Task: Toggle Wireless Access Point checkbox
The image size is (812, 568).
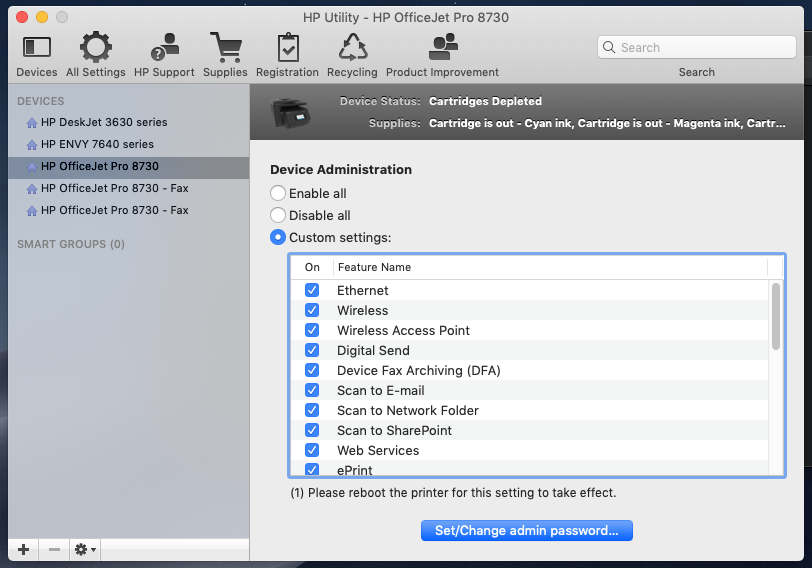Action: (x=312, y=330)
